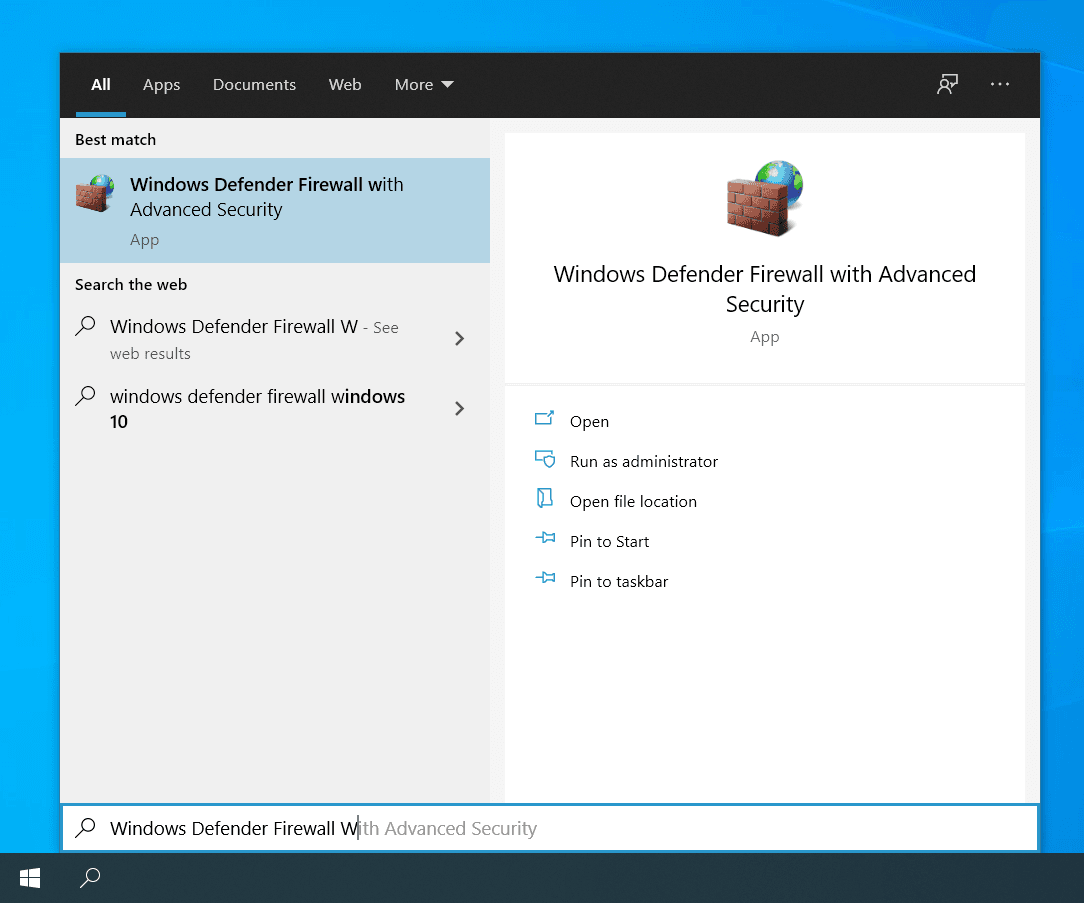This screenshot has width=1084, height=903.
Task: Click the Windows Start button on taskbar
Action: tap(30, 878)
